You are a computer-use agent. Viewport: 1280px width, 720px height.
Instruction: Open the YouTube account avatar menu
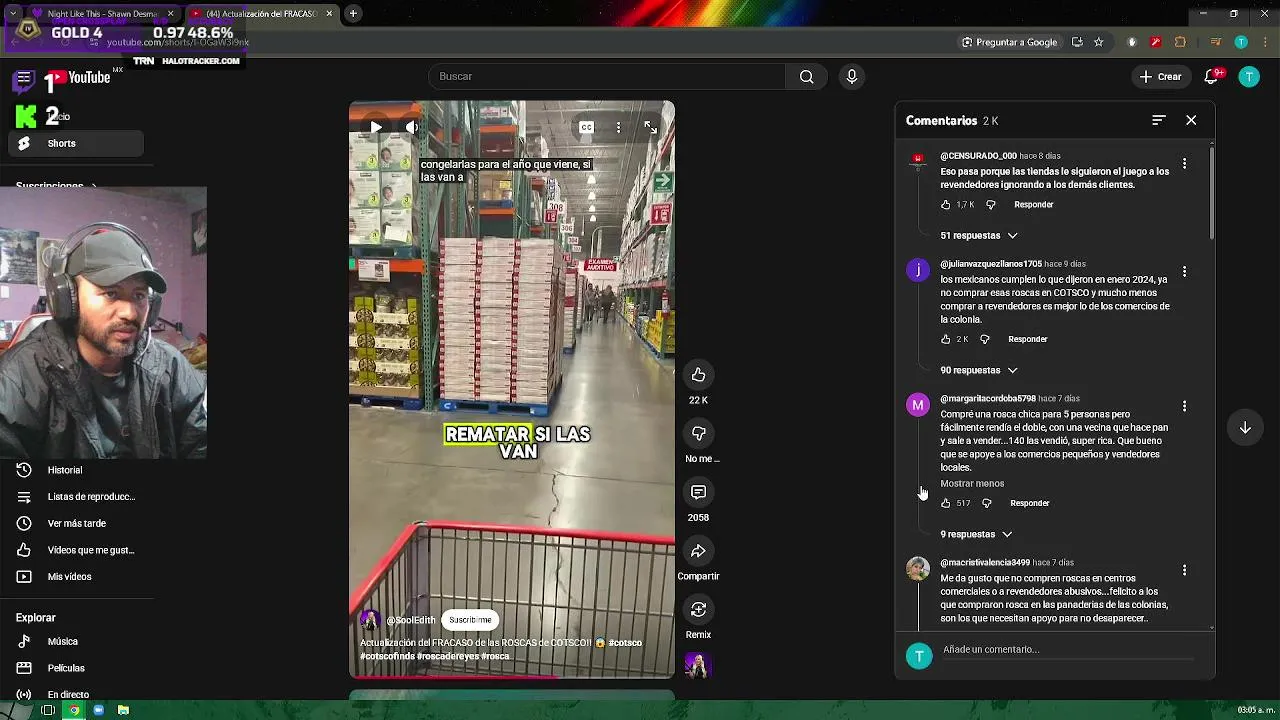click(1249, 77)
